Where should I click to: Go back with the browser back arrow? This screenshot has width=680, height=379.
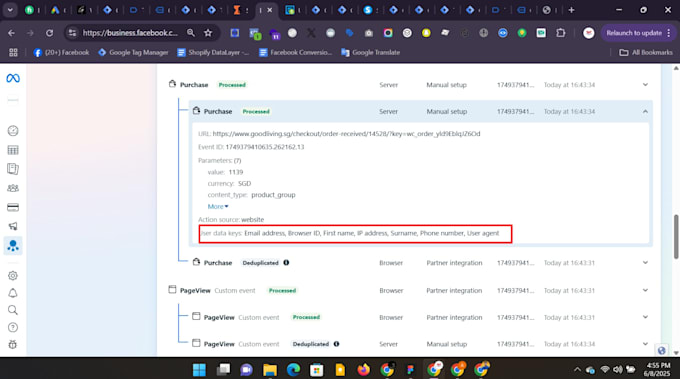[x=11, y=33]
